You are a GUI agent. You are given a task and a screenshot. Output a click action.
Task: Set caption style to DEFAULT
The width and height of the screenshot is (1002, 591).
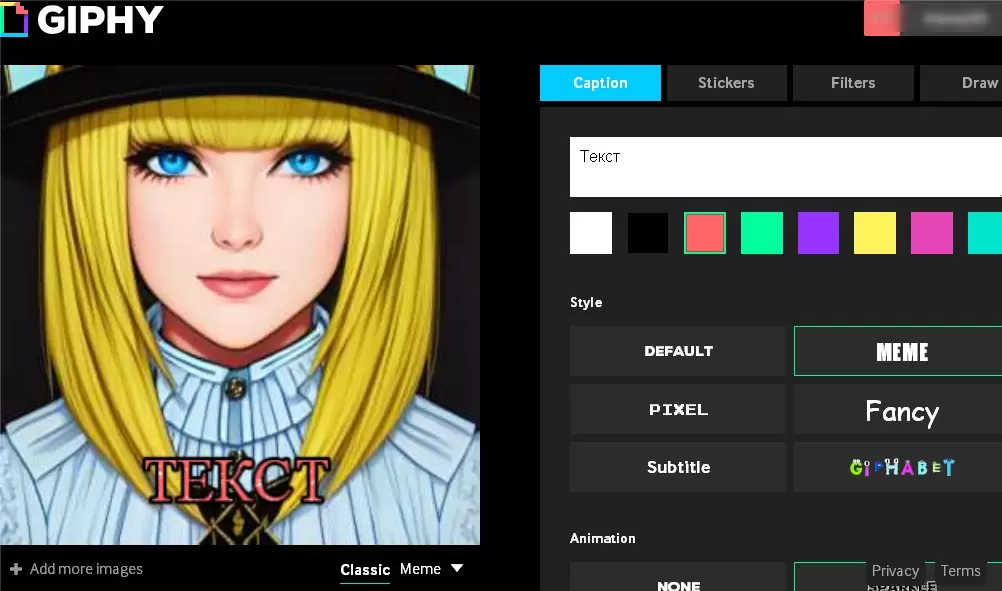(x=678, y=351)
